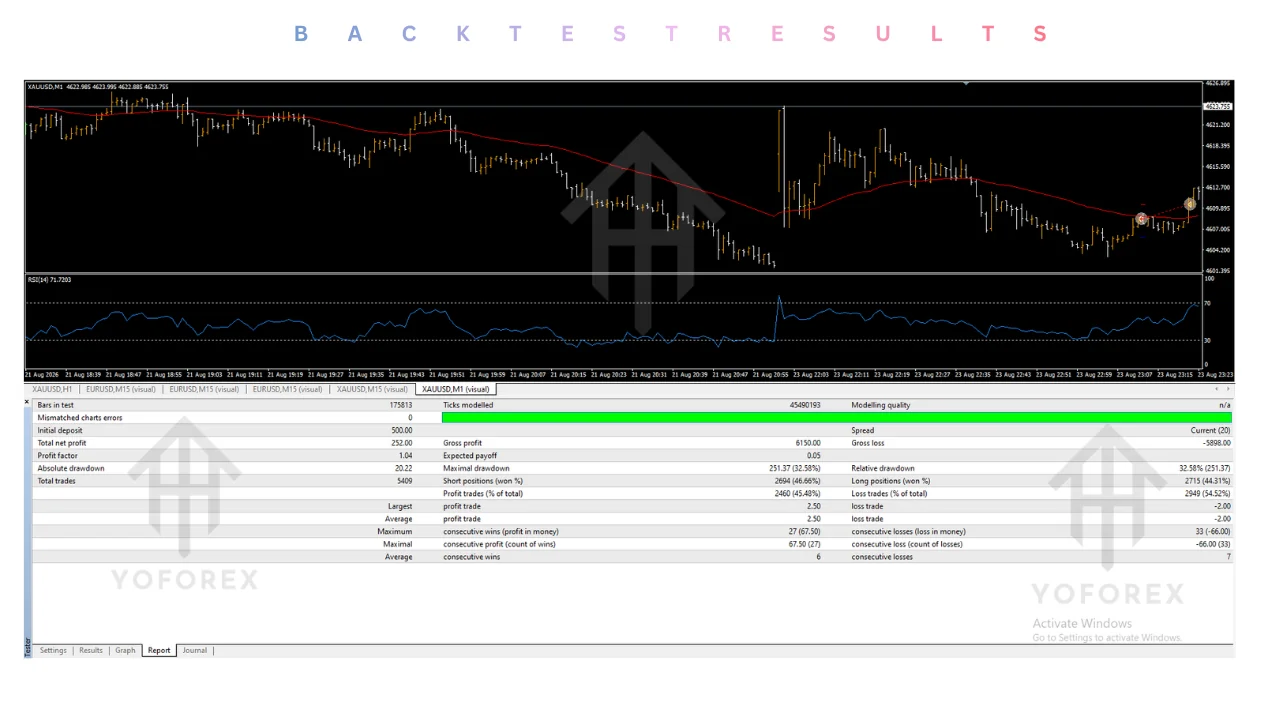Close the Tester panel with the x

(x=27, y=402)
